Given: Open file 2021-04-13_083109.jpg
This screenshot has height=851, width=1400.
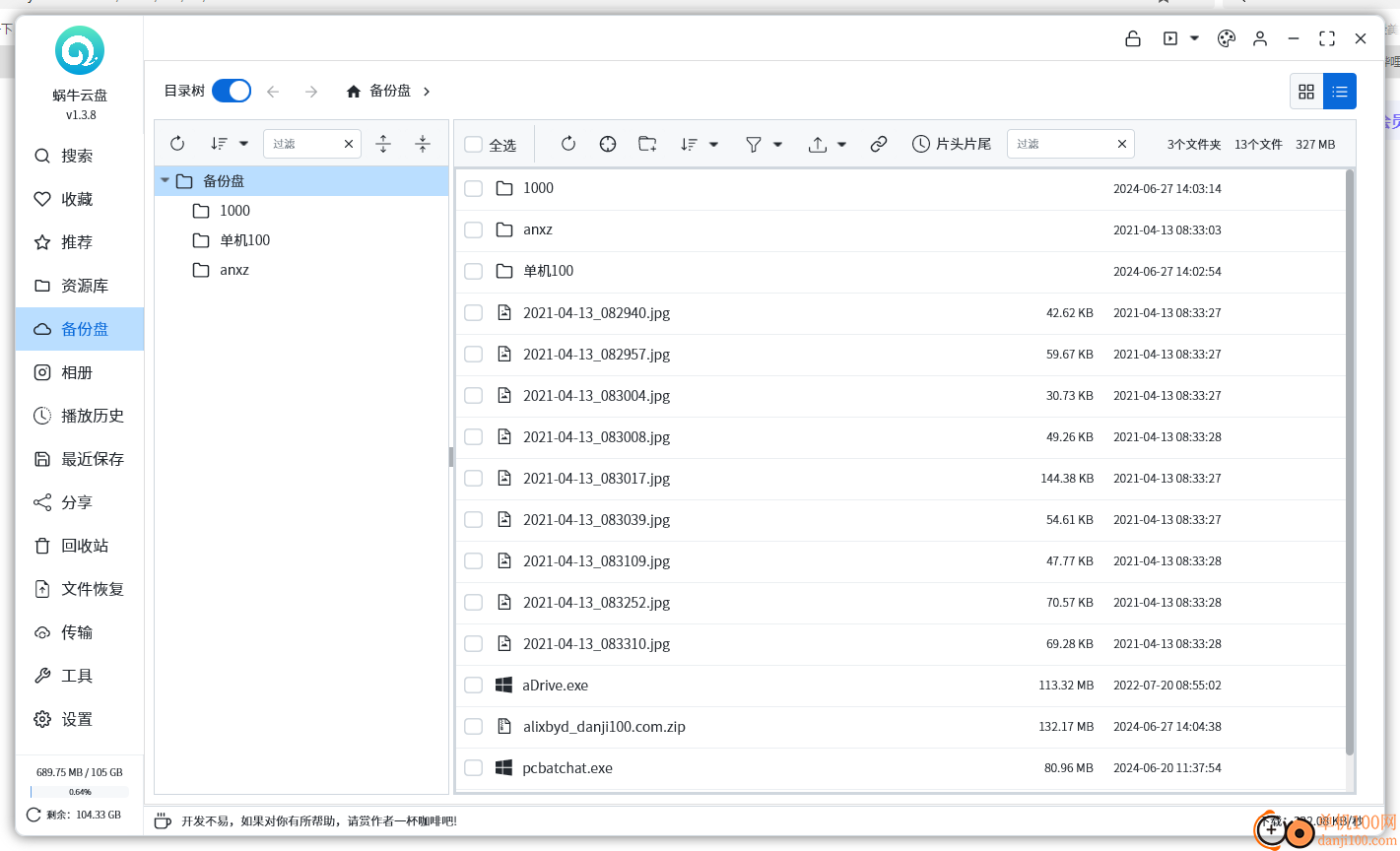Looking at the screenshot, I should pos(596,560).
